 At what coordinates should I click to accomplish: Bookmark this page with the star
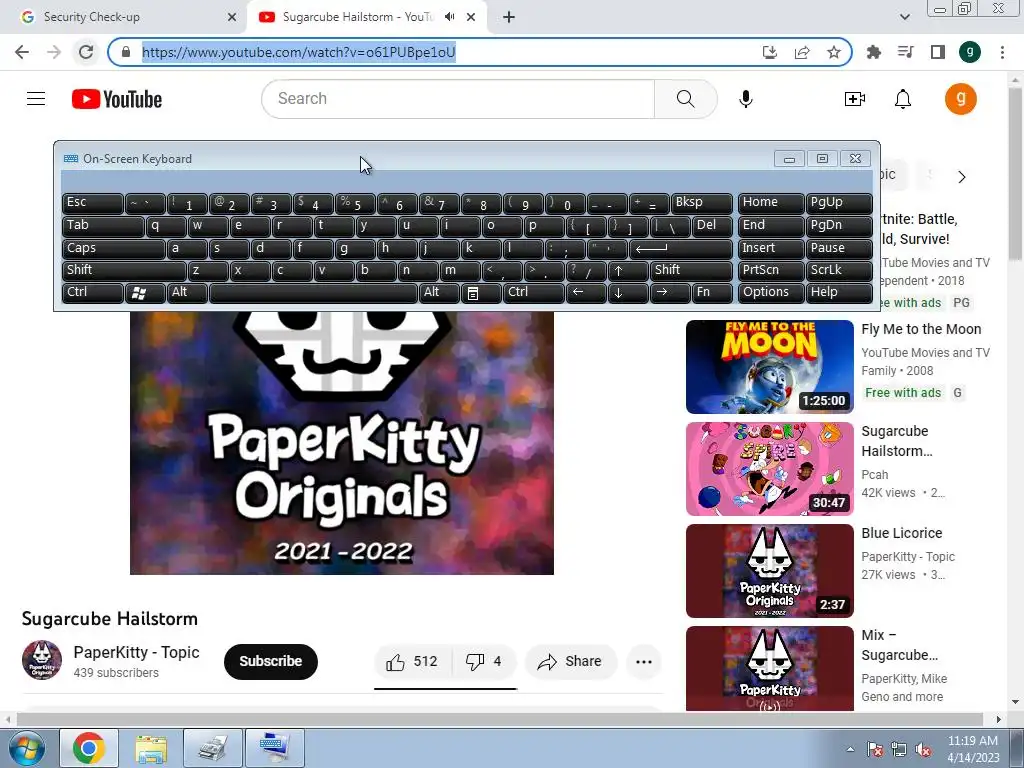coord(833,52)
